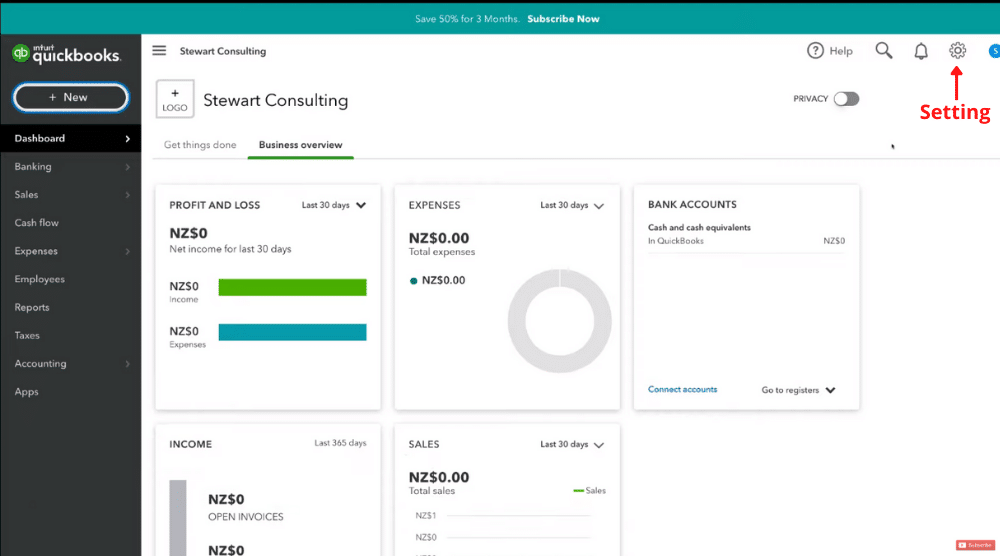Image resolution: width=1000 pixels, height=556 pixels.
Task: Click Stewart Consulting in the top bar
Action: point(223,51)
